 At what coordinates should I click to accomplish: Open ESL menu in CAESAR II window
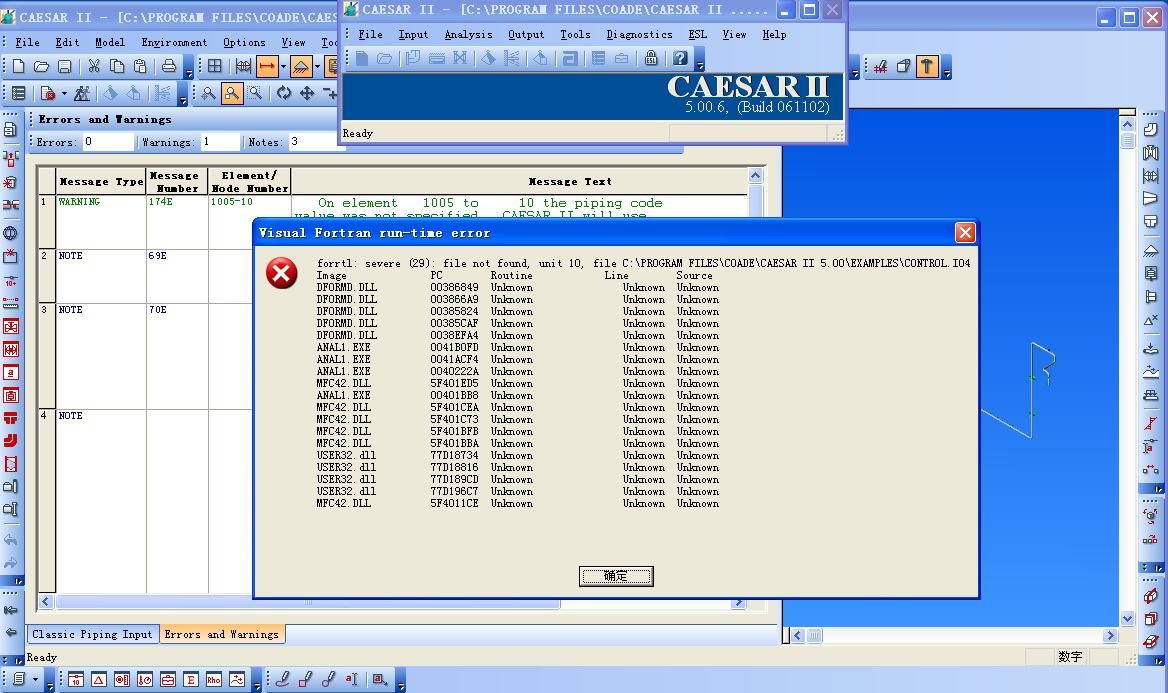pyautogui.click(x=698, y=34)
